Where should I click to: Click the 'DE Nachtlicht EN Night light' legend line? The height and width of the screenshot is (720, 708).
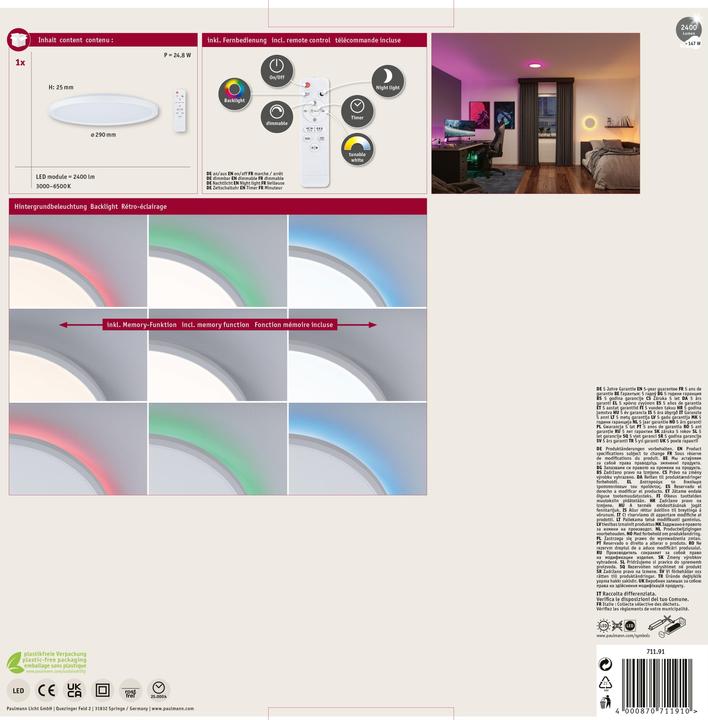click(245, 183)
